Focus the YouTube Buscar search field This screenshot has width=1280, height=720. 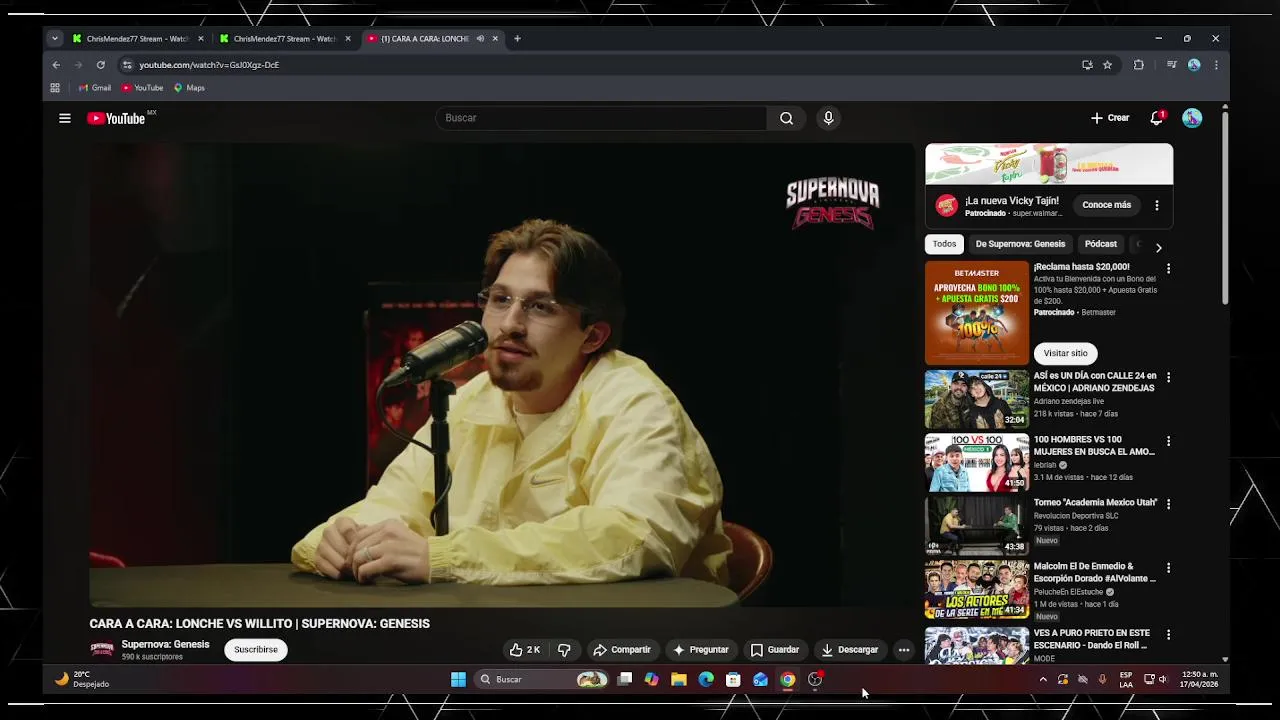pyautogui.click(x=601, y=118)
